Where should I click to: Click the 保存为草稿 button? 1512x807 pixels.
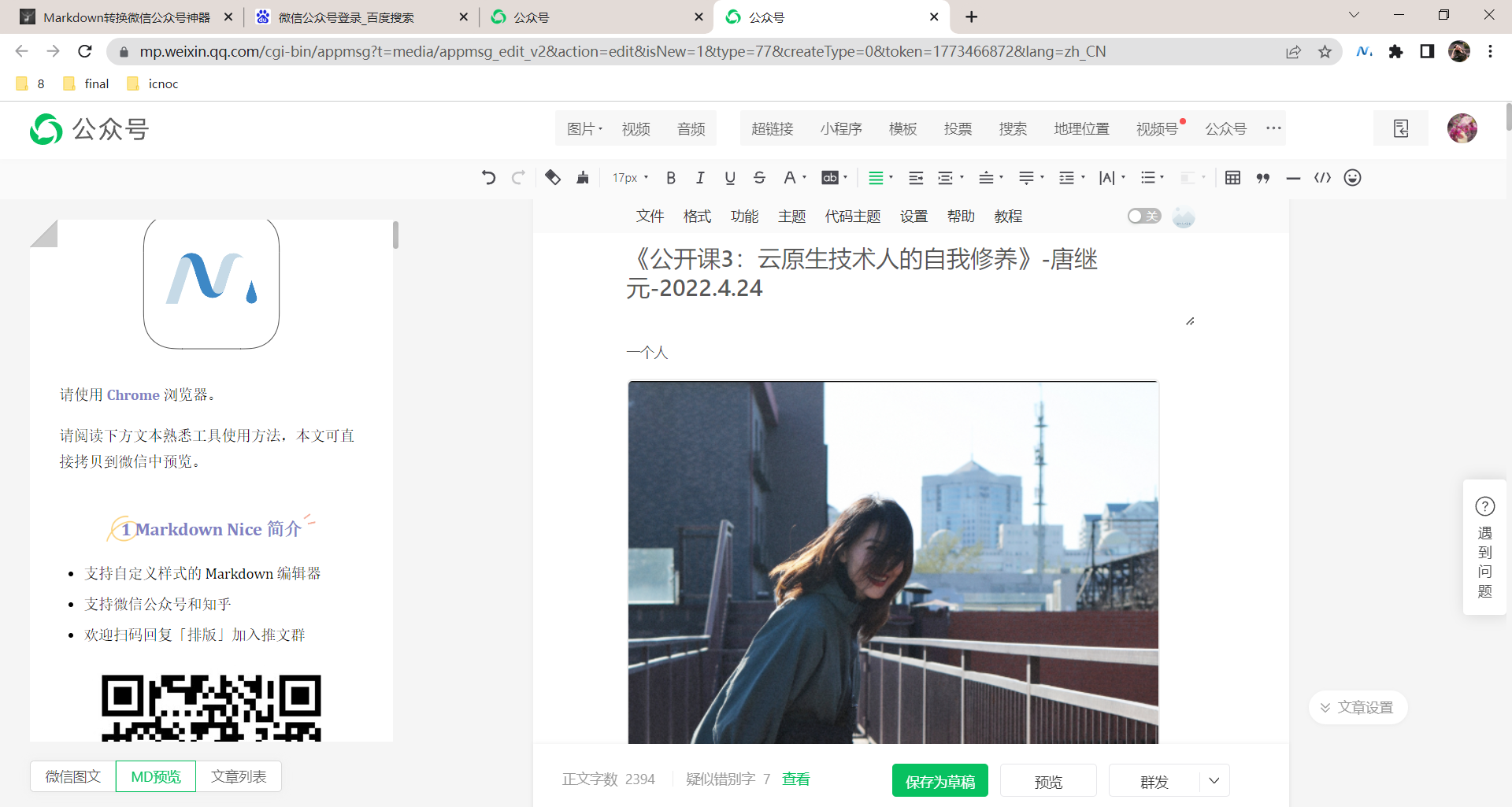(x=940, y=781)
